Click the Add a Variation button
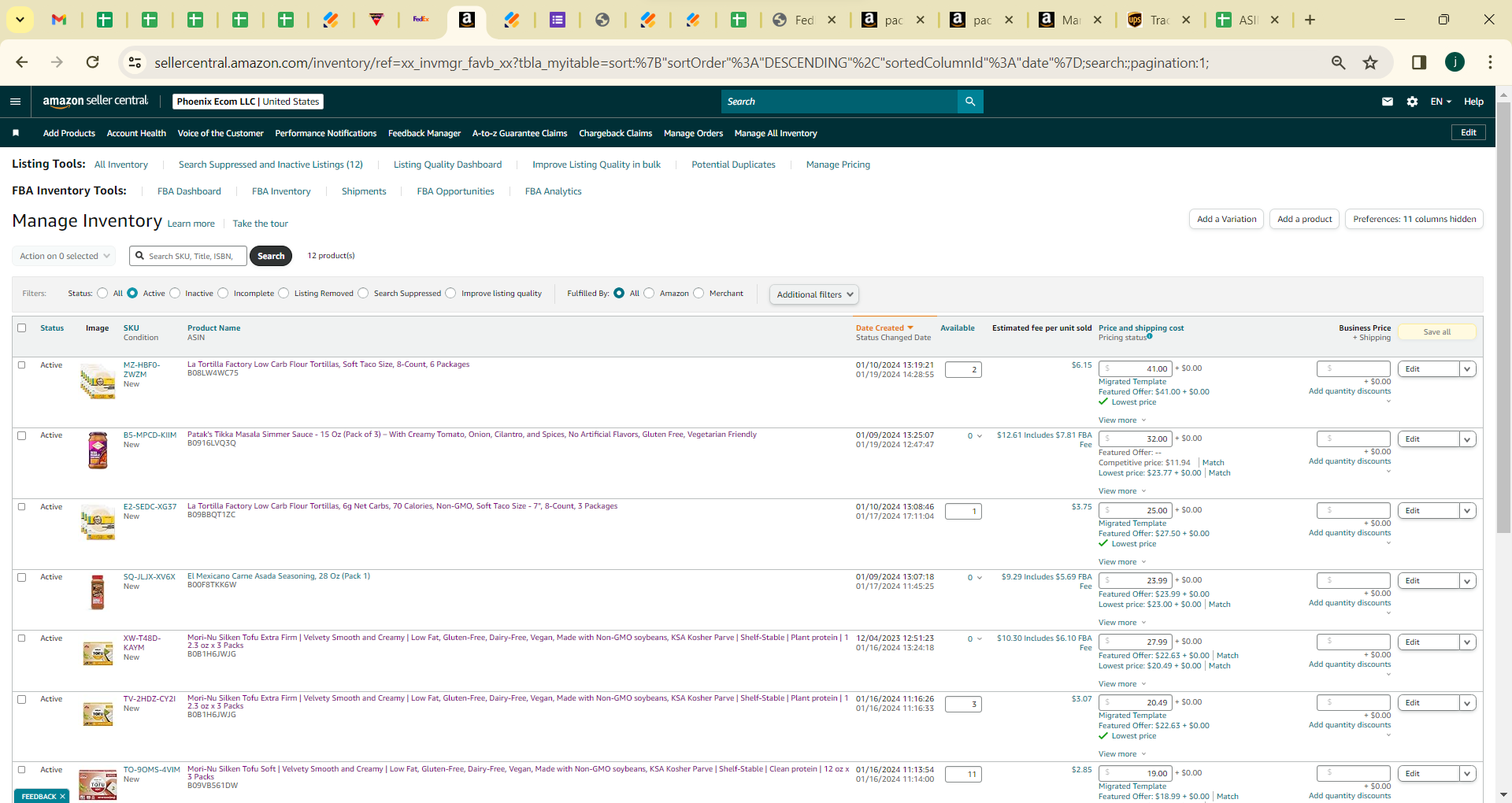The width and height of the screenshot is (1512, 803). (1226, 219)
